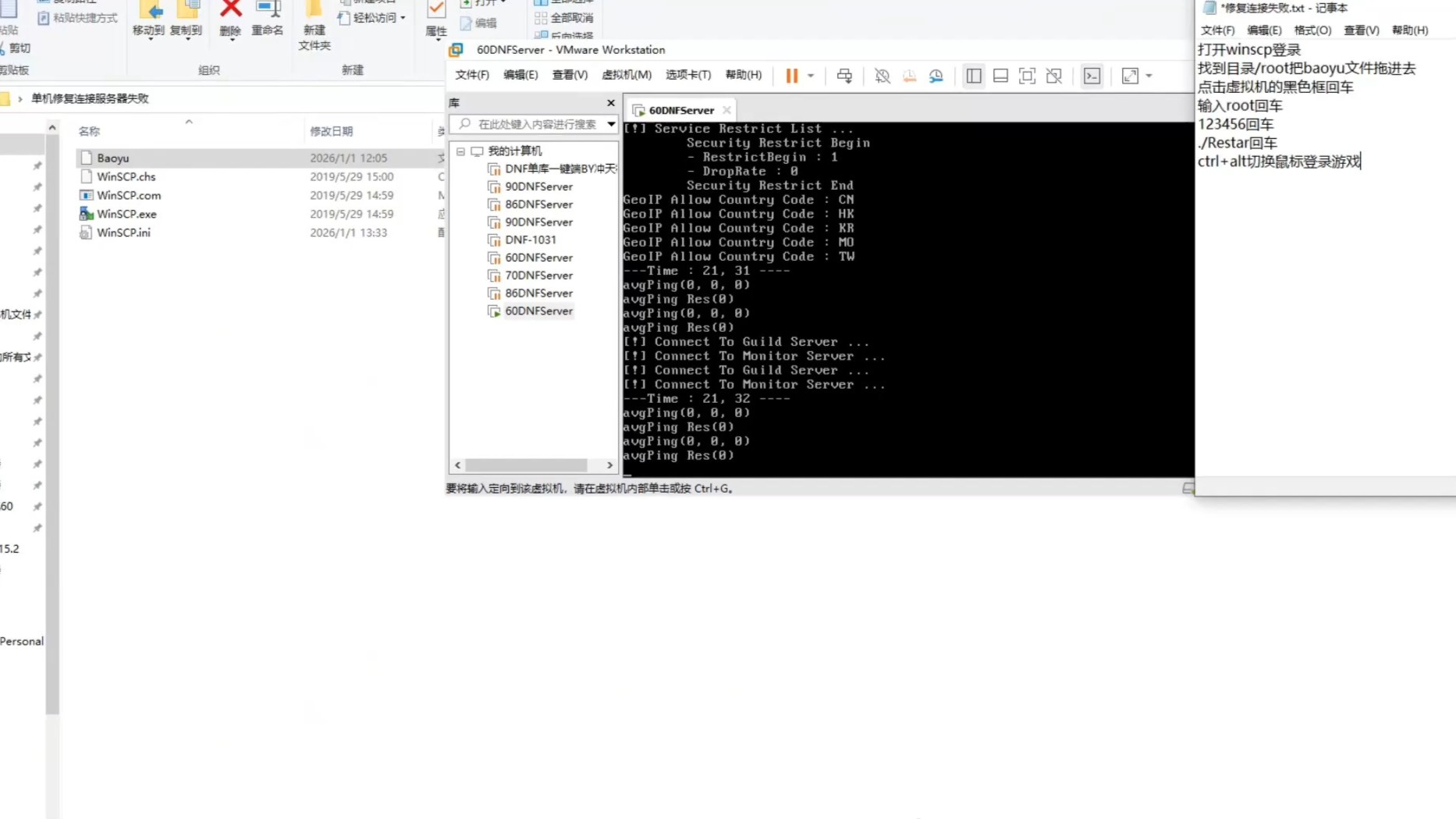Open Notepad File (文件) menu
This screenshot has width=1456, height=819.
(1217, 30)
